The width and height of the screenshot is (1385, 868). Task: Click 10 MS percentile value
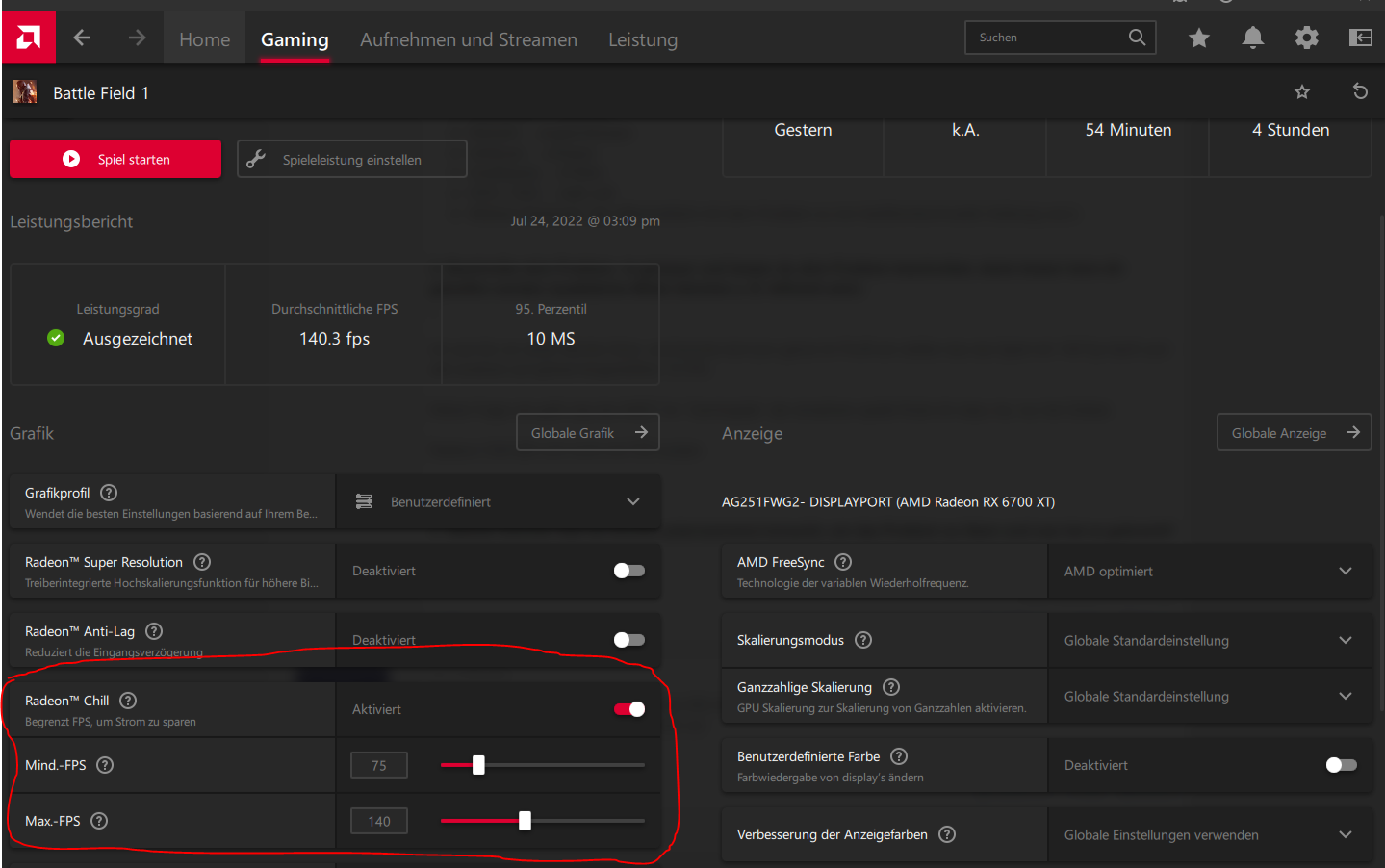(x=551, y=338)
